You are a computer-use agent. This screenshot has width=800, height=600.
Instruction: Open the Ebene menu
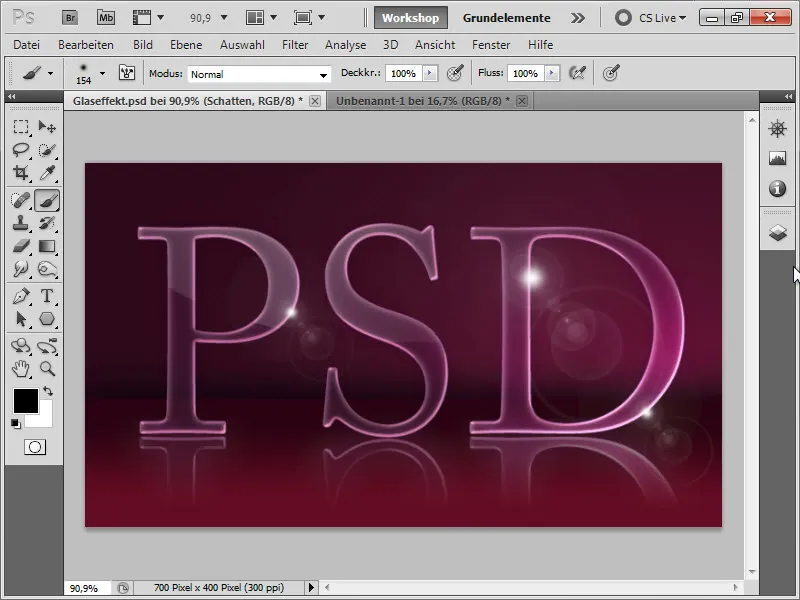(186, 45)
